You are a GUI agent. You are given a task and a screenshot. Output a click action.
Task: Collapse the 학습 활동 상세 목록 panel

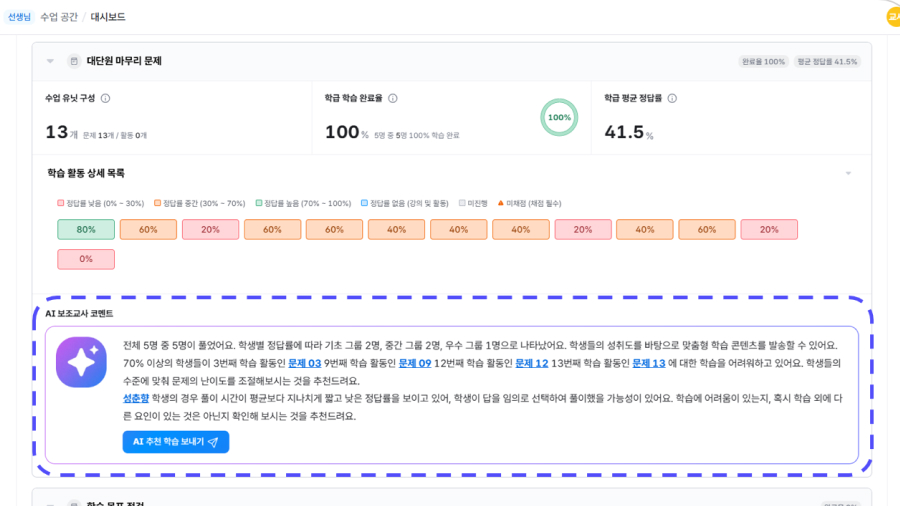pos(848,174)
